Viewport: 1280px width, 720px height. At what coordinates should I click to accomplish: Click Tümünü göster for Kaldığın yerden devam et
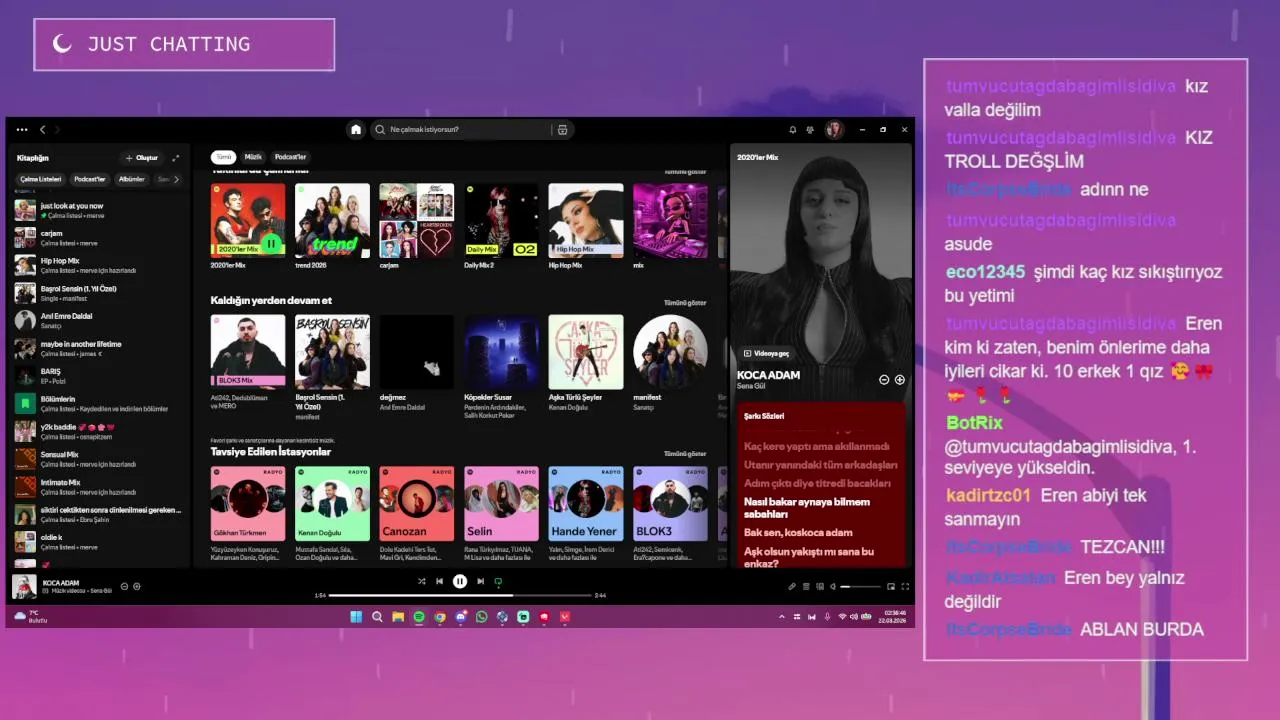click(x=685, y=302)
